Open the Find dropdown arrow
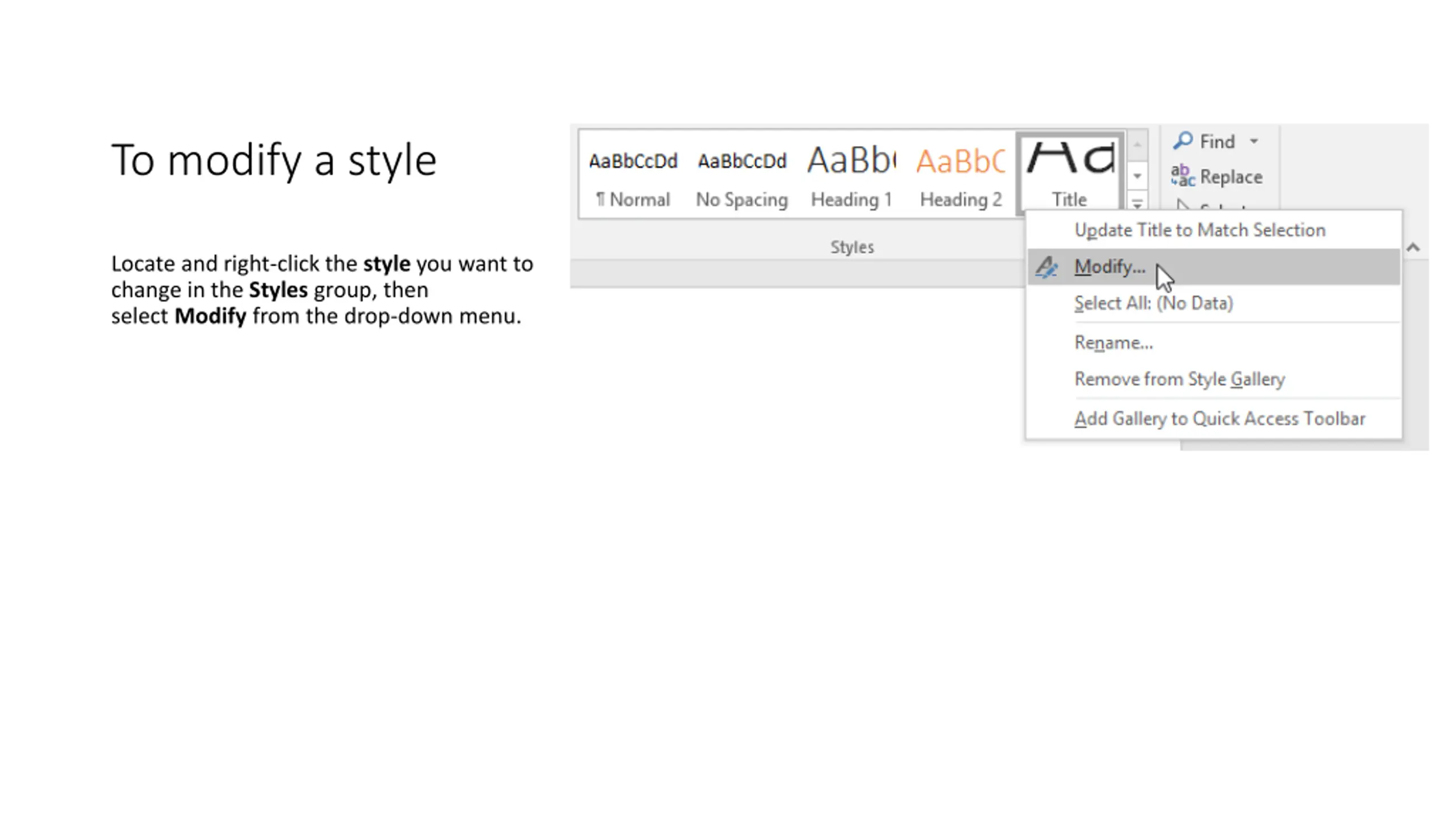 (x=1254, y=141)
